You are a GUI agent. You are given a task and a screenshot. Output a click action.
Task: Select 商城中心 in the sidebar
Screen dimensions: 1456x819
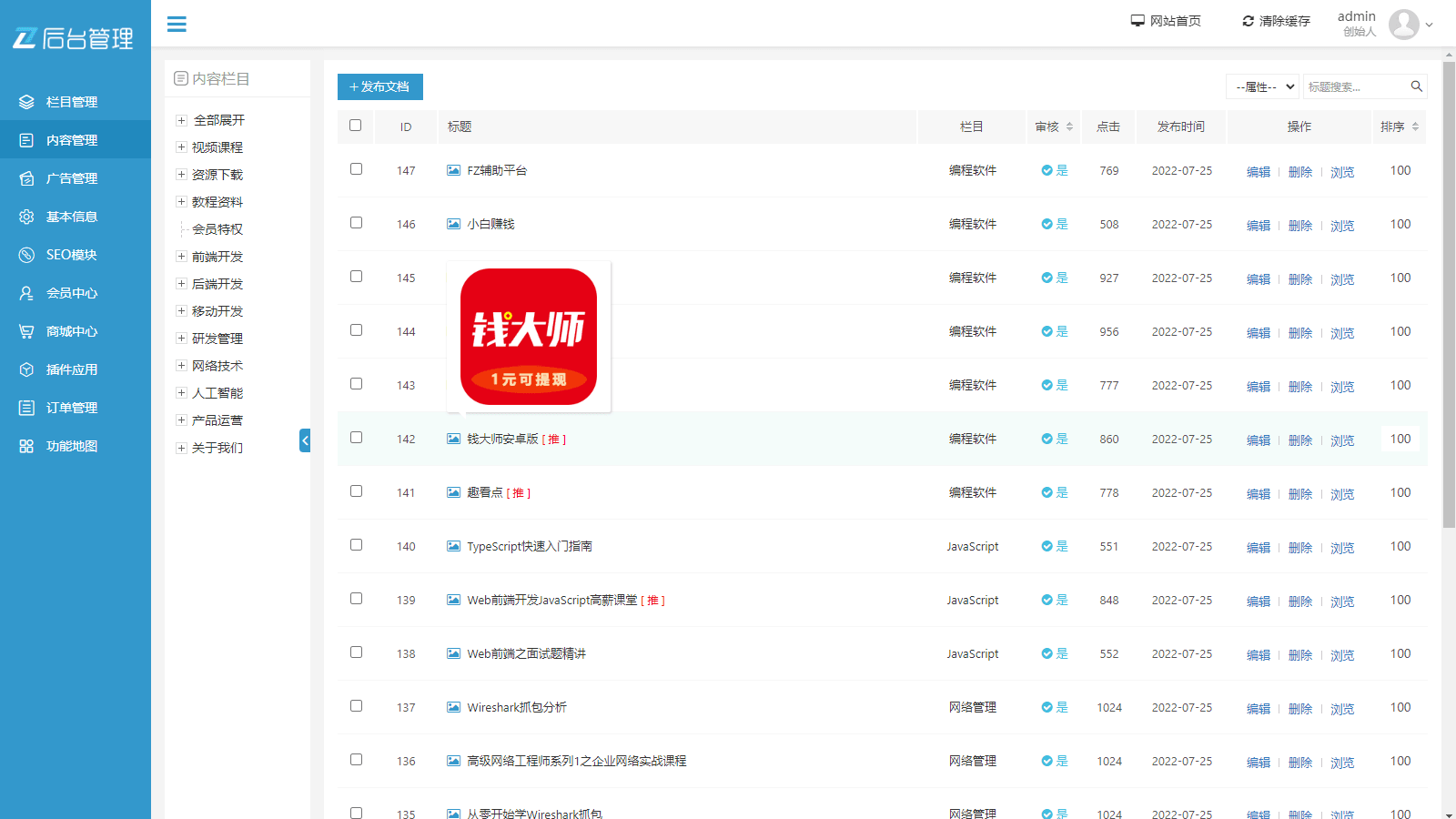pyautogui.click(x=70, y=330)
